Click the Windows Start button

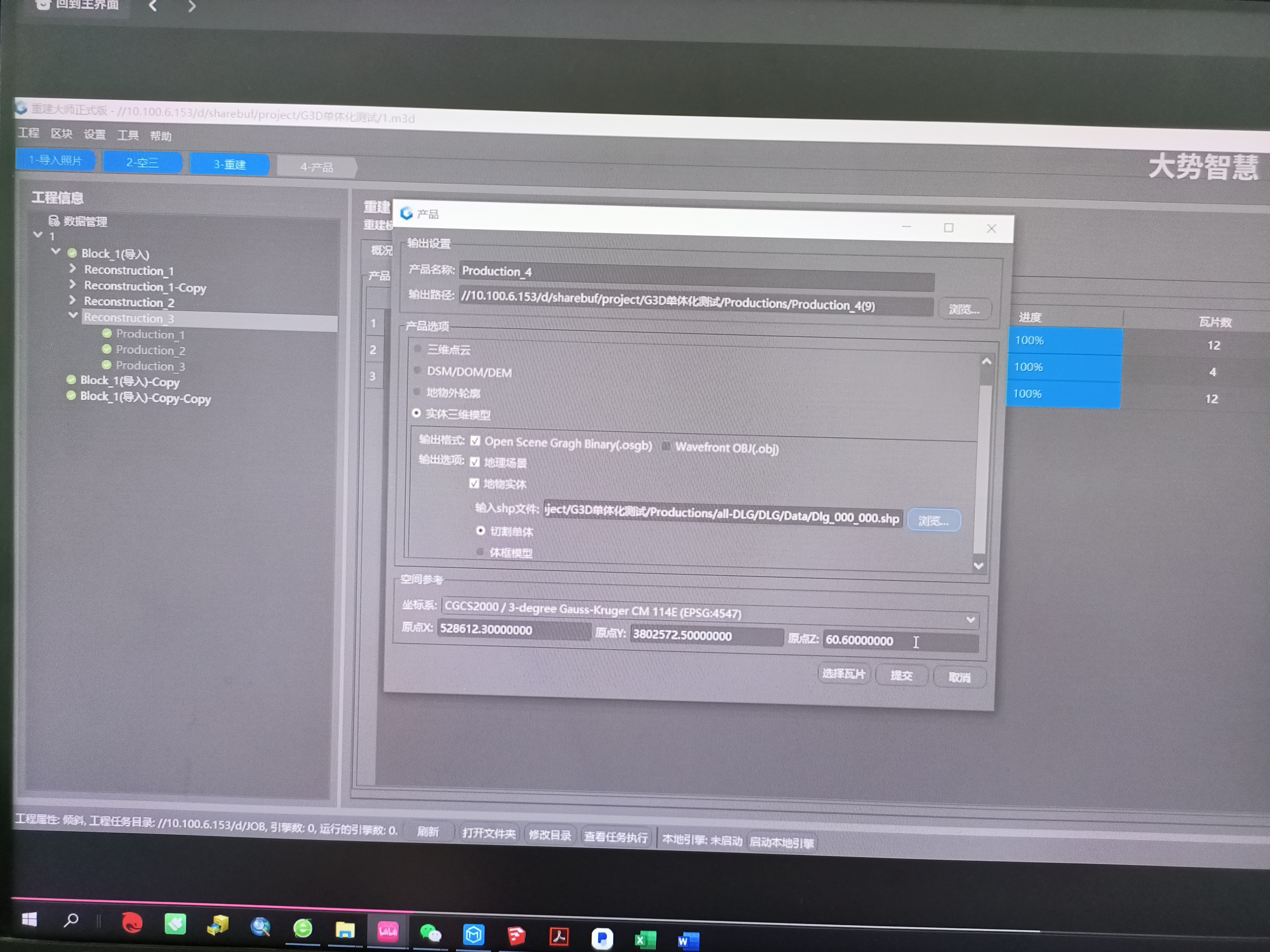[29, 920]
